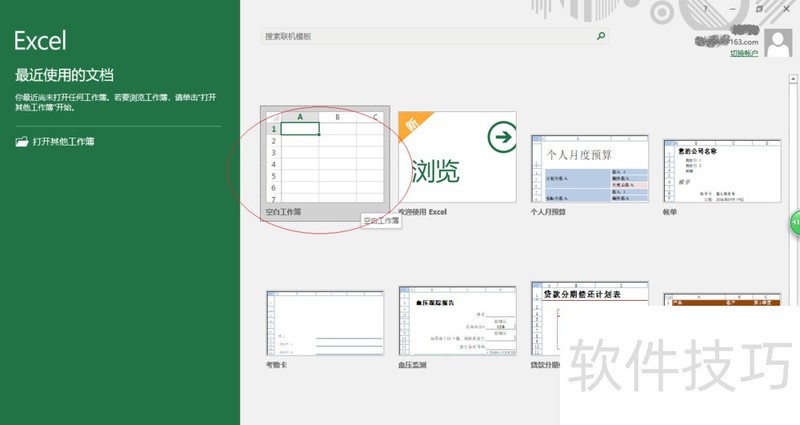Open other workbooks folder link
The image size is (800, 425).
click(55, 141)
